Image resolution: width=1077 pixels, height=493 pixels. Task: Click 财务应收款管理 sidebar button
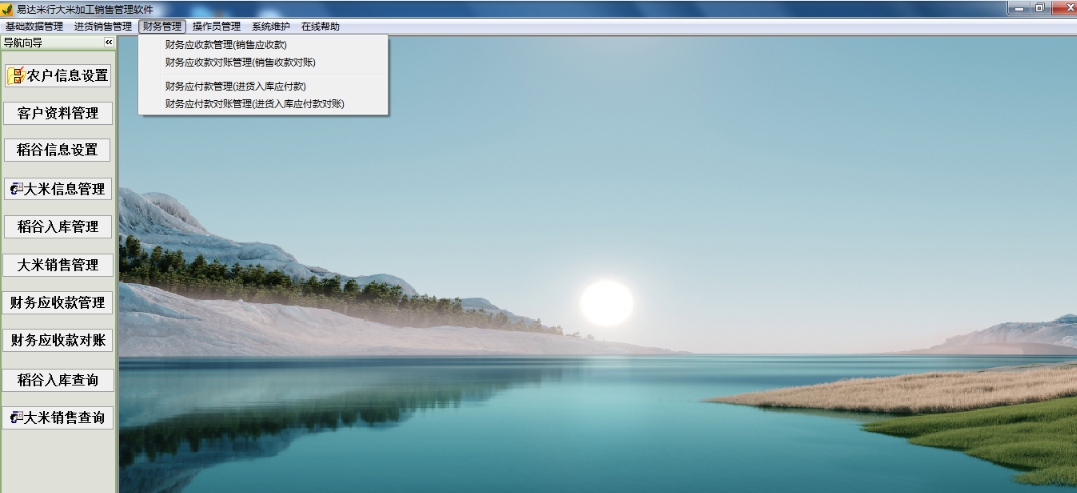pyautogui.click(x=57, y=303)
